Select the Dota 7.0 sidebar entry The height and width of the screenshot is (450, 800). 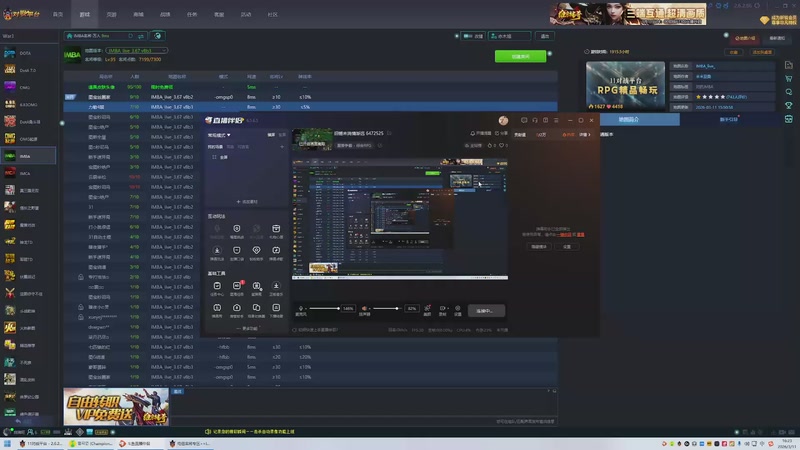(28, 70)
